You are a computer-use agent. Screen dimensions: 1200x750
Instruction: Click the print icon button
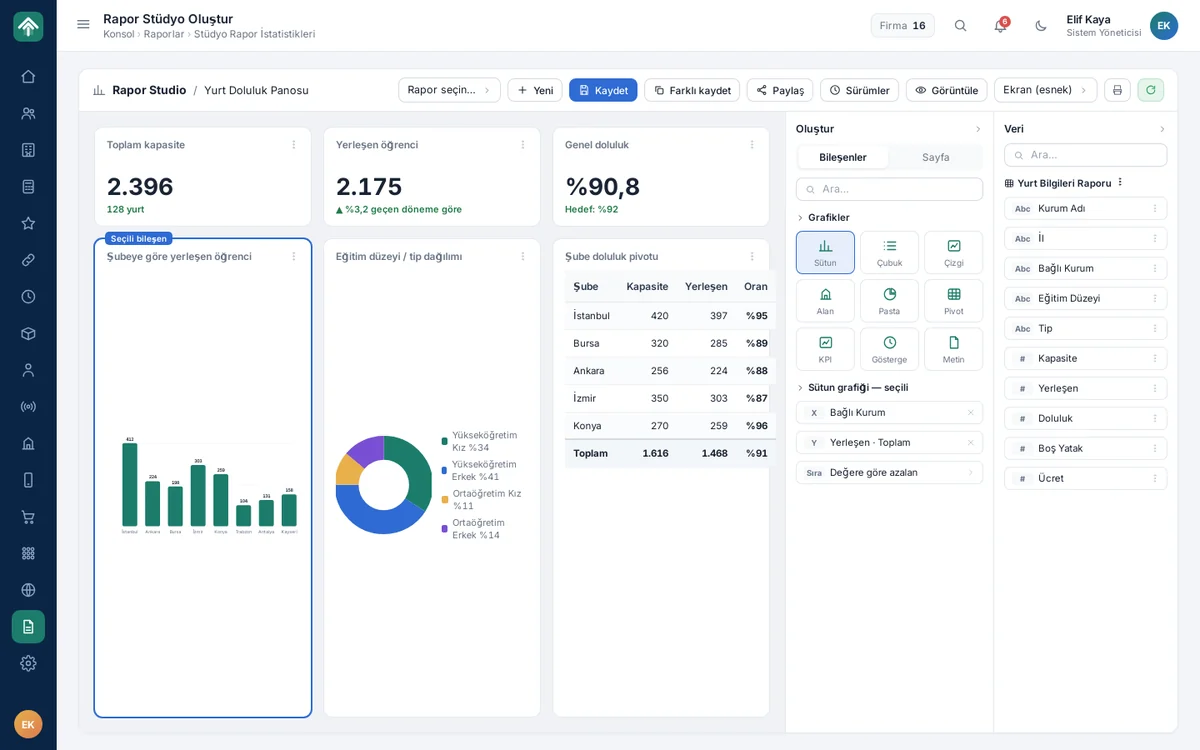point(1117,90)
